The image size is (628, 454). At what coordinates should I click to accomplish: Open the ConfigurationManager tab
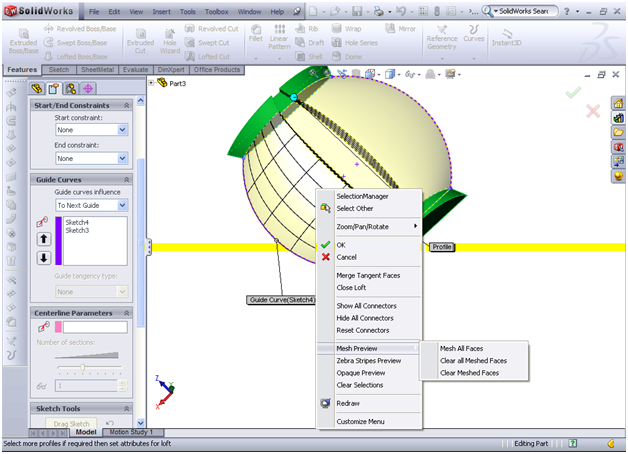(x=71, y=88)
